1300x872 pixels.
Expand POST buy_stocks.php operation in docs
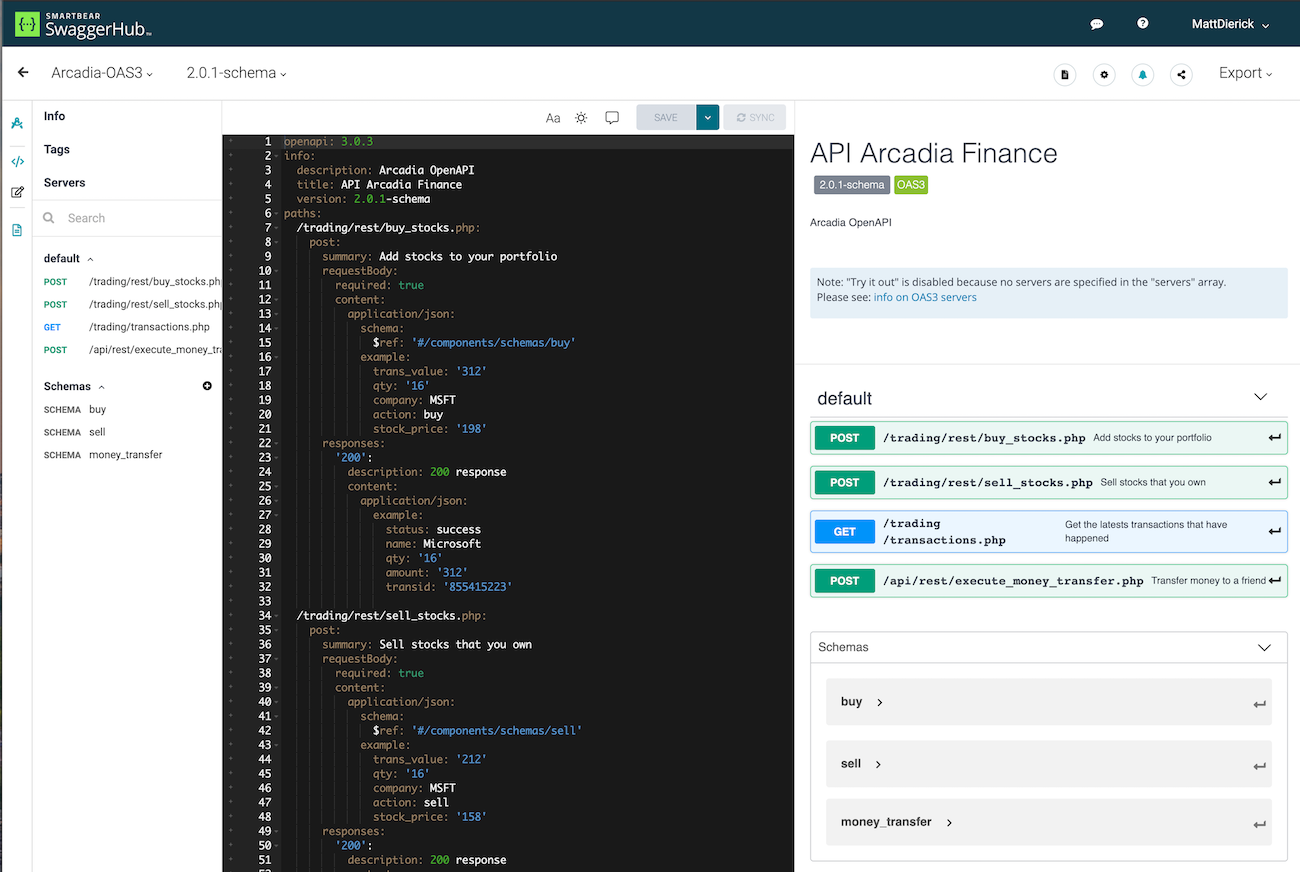coord(1049,438)
